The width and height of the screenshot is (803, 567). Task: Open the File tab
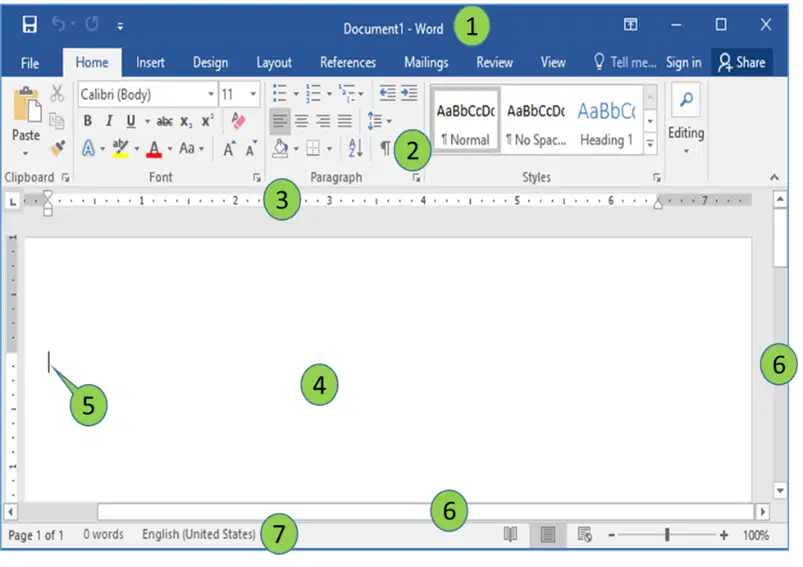[30, 63]
